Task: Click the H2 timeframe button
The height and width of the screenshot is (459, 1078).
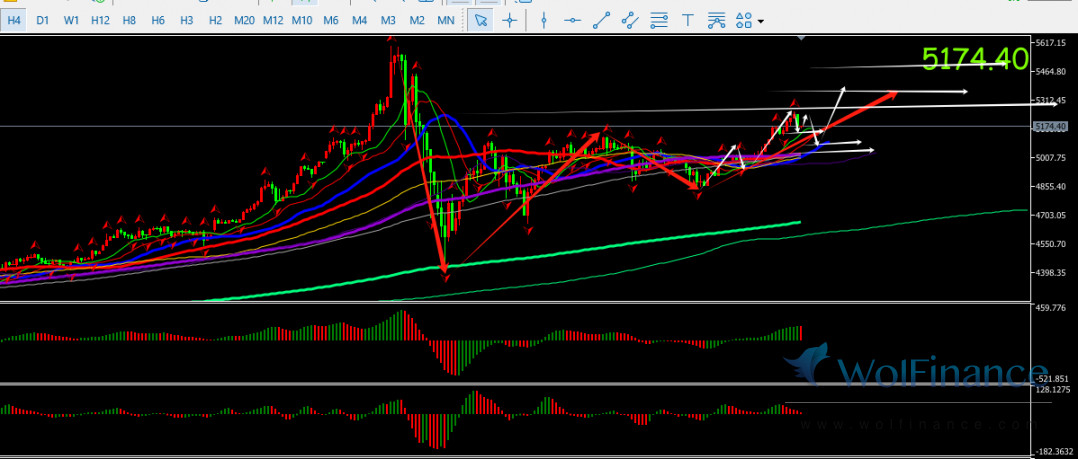Action: (x=215, y=20)
